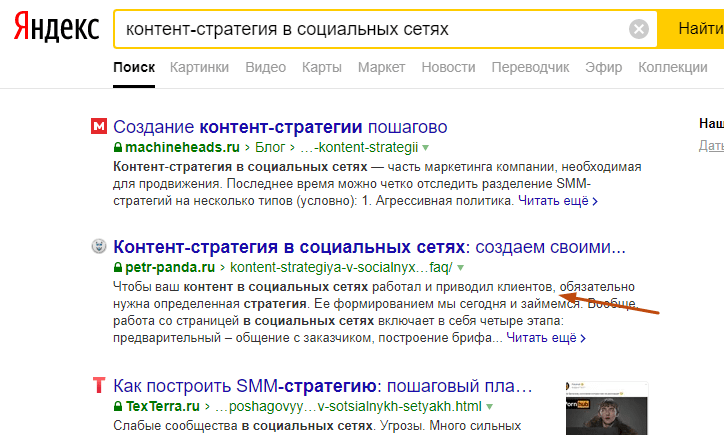Click the TexTerra red T favicon
The image size is (724, 435).
point(99,385)
